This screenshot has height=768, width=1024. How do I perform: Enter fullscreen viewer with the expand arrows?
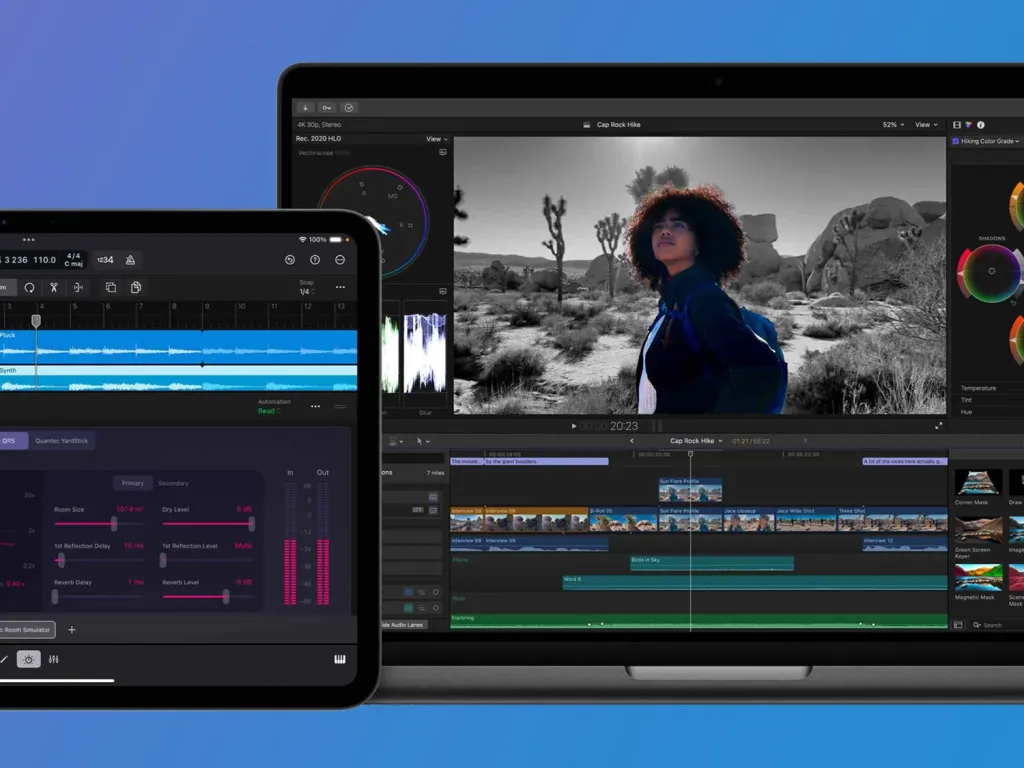point(938,426)
